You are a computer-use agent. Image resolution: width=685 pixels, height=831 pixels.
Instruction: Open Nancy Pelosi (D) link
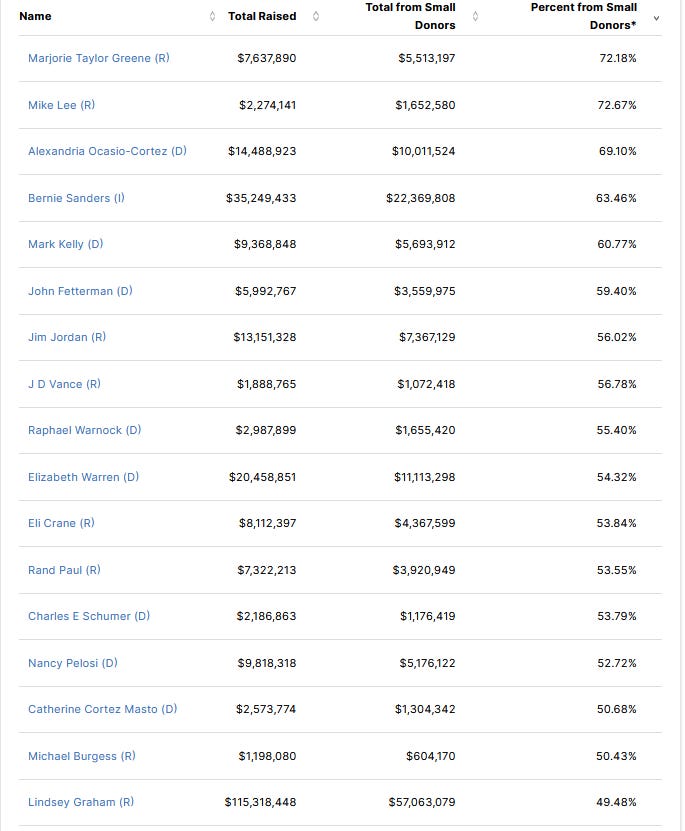(x=73, y=663)
